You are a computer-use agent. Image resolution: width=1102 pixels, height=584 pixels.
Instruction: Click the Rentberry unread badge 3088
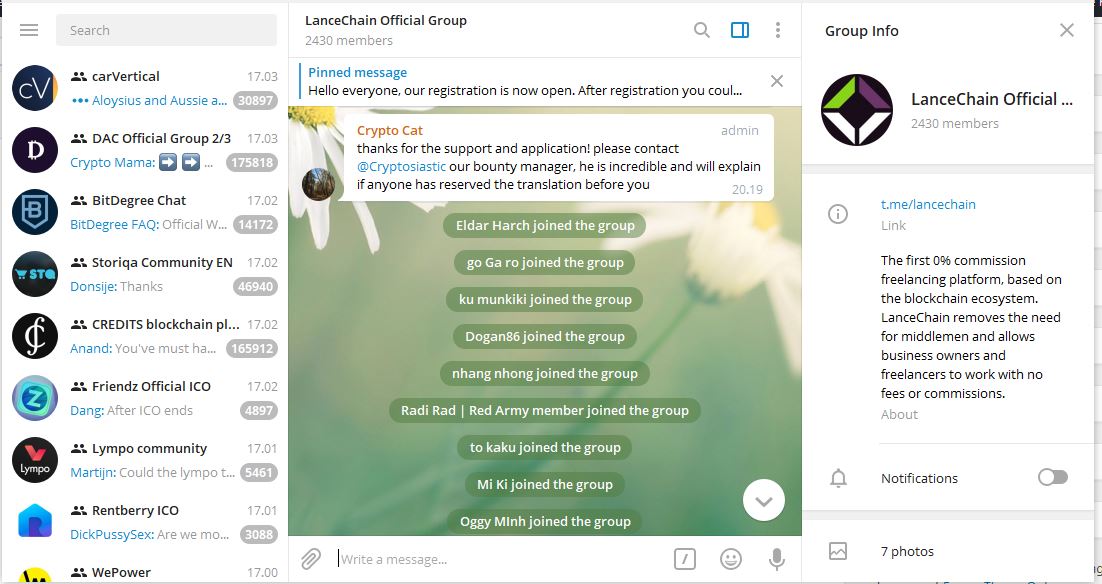point(259,534)
